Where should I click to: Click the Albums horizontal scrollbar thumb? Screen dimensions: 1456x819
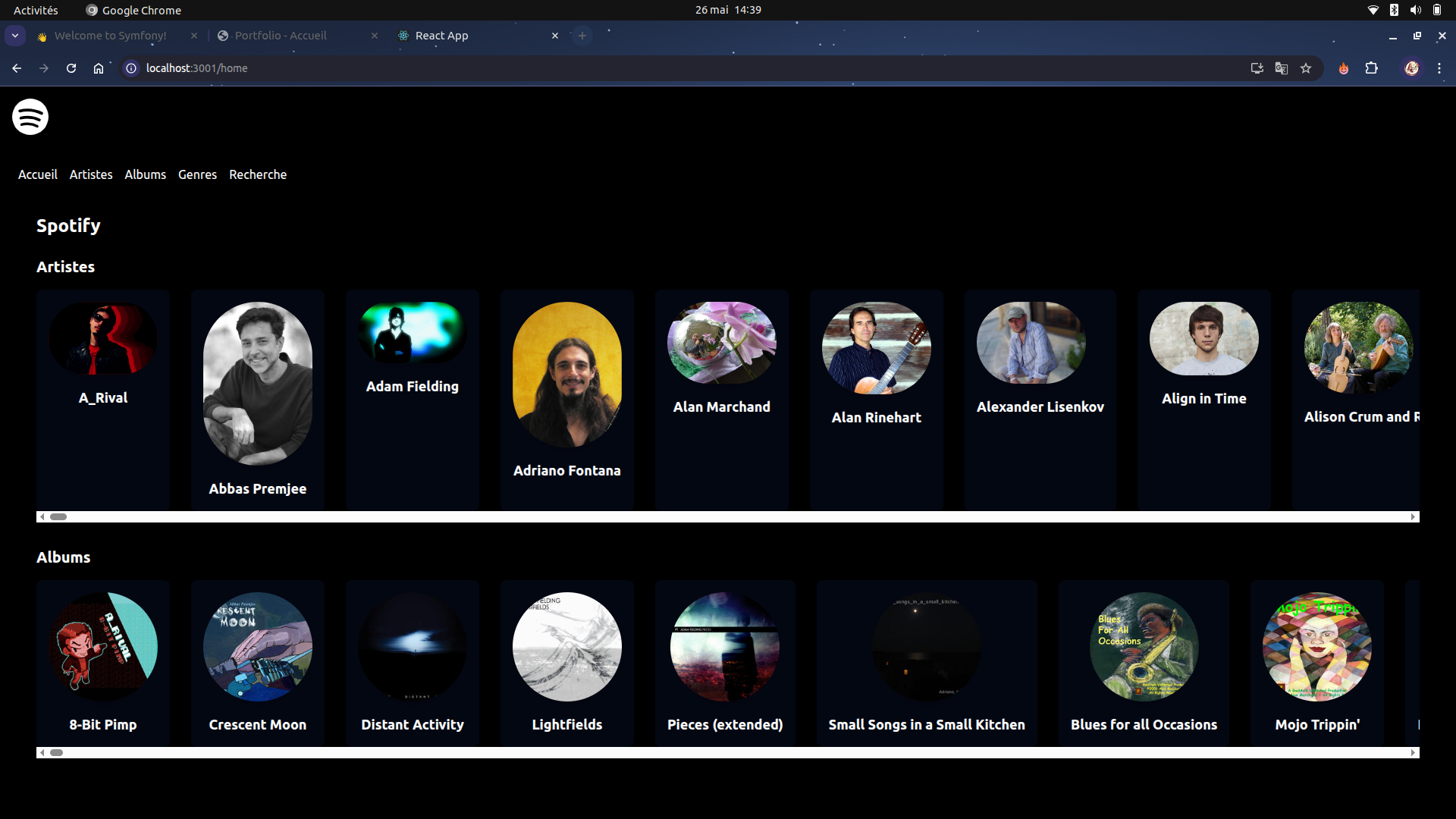pos(56,753)
